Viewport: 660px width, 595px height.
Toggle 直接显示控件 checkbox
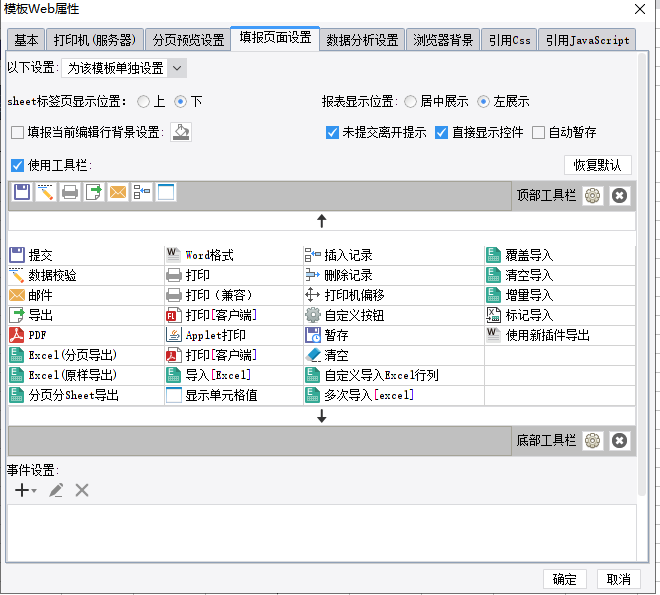[442, 133]
